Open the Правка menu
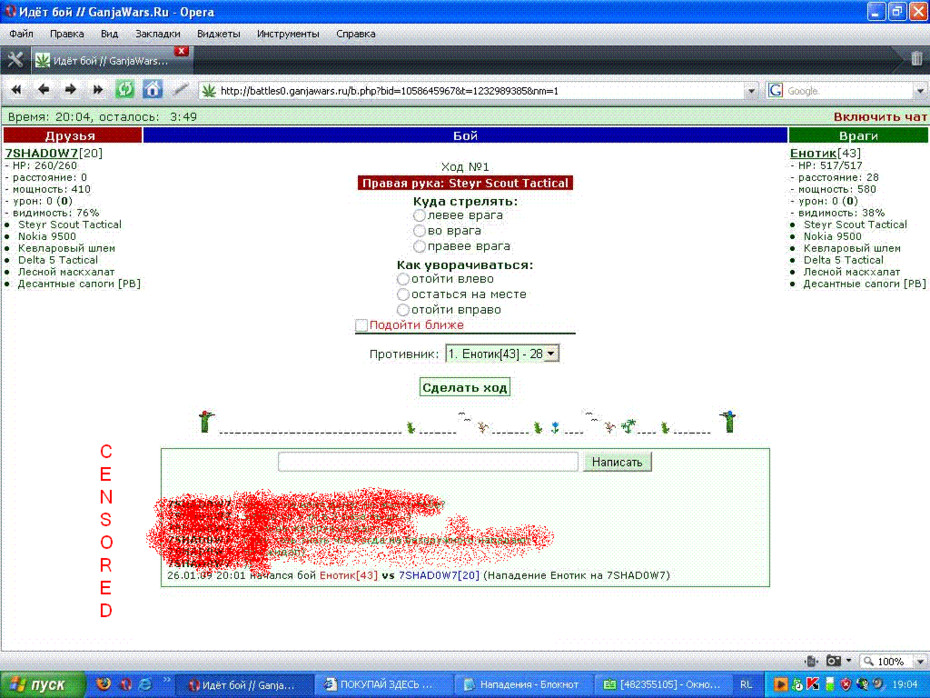Image resolution: width=930 pixels, height=698 pixels. click(66, 34)
